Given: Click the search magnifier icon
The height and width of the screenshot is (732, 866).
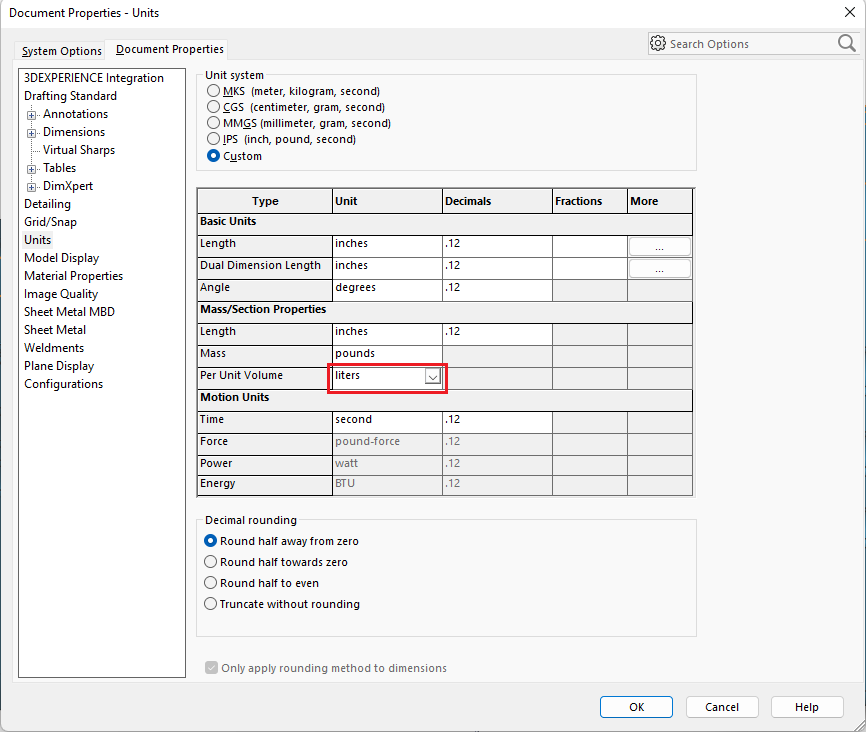Looking at the screenshot, I should (846, 43).
